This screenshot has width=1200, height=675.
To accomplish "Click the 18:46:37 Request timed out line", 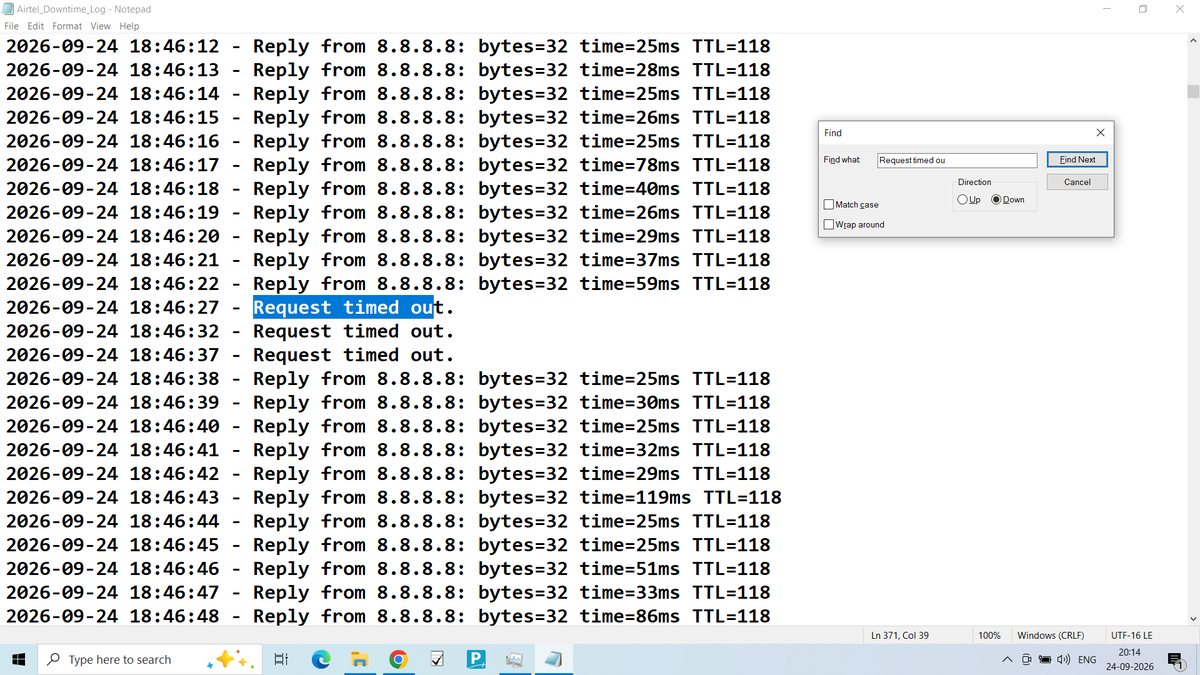I will (230, 355).
